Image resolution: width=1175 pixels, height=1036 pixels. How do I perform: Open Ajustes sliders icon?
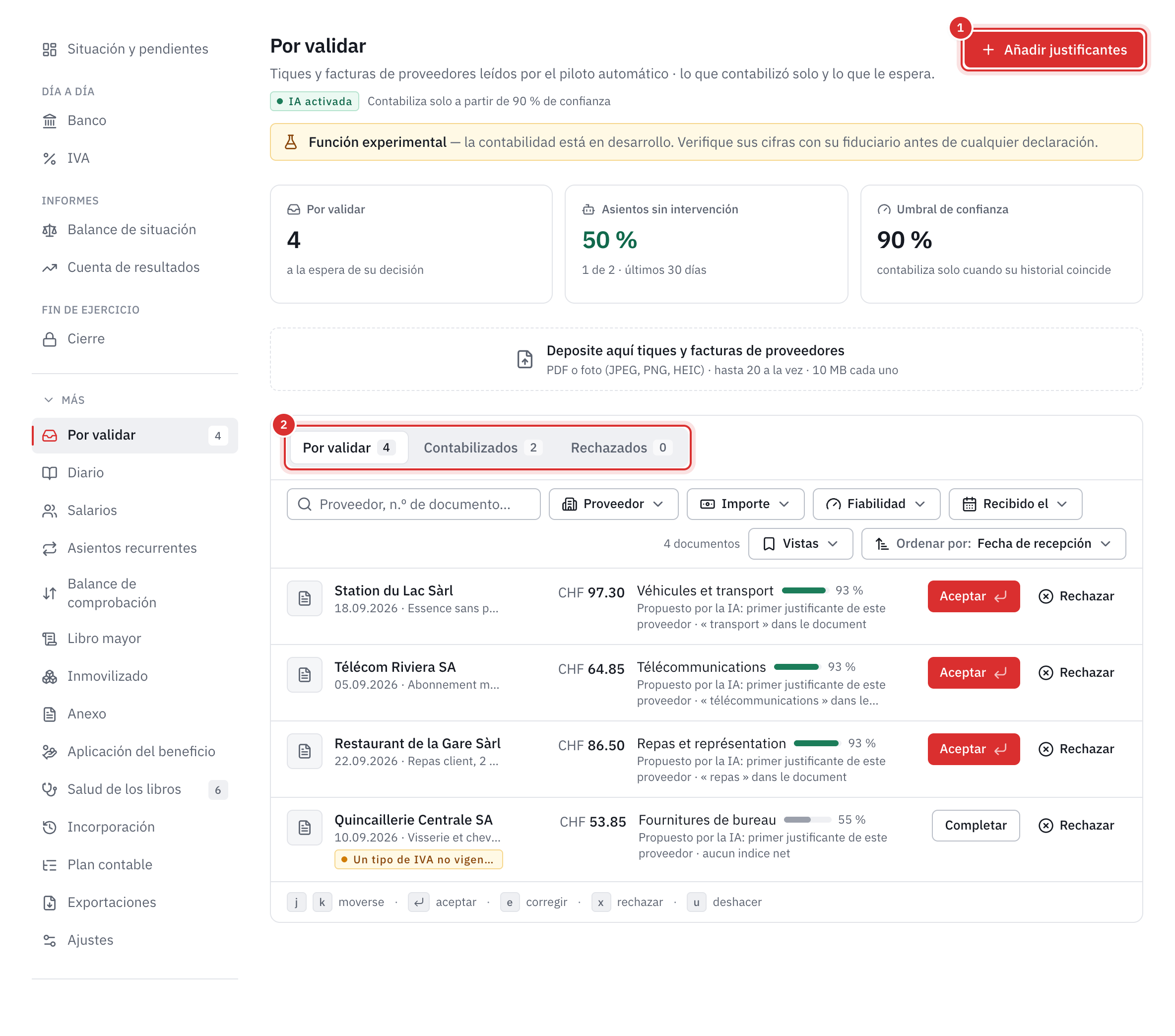pyautogui.click(x=50, y=941)
